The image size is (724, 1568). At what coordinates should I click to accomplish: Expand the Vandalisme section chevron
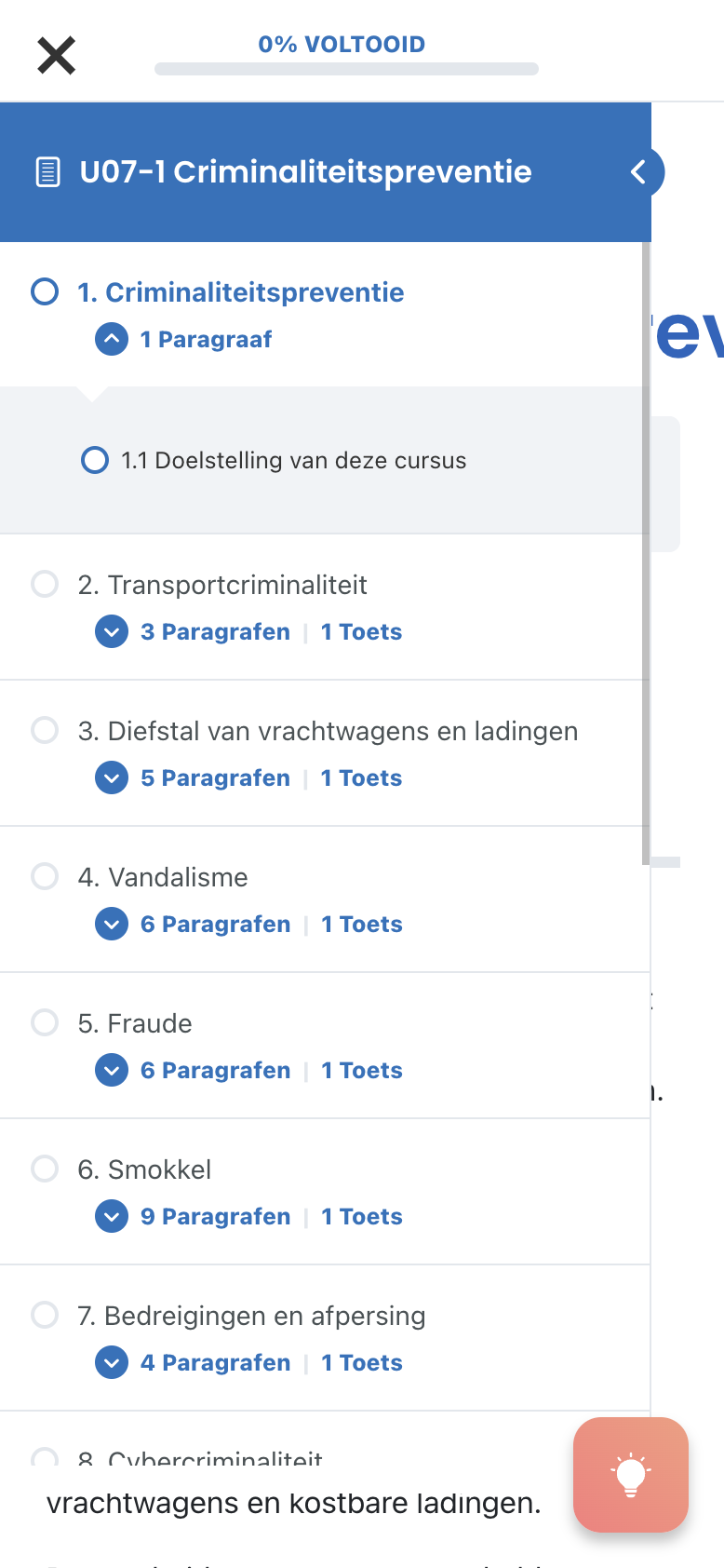coord(112,924)
